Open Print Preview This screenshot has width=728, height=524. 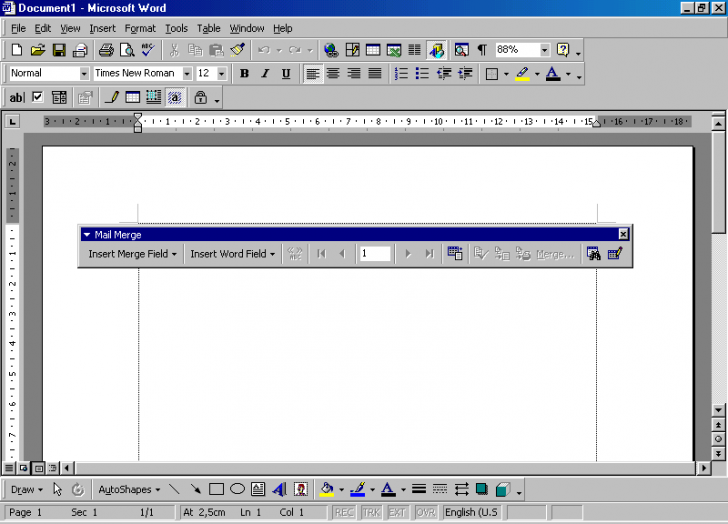coord(127,50)
